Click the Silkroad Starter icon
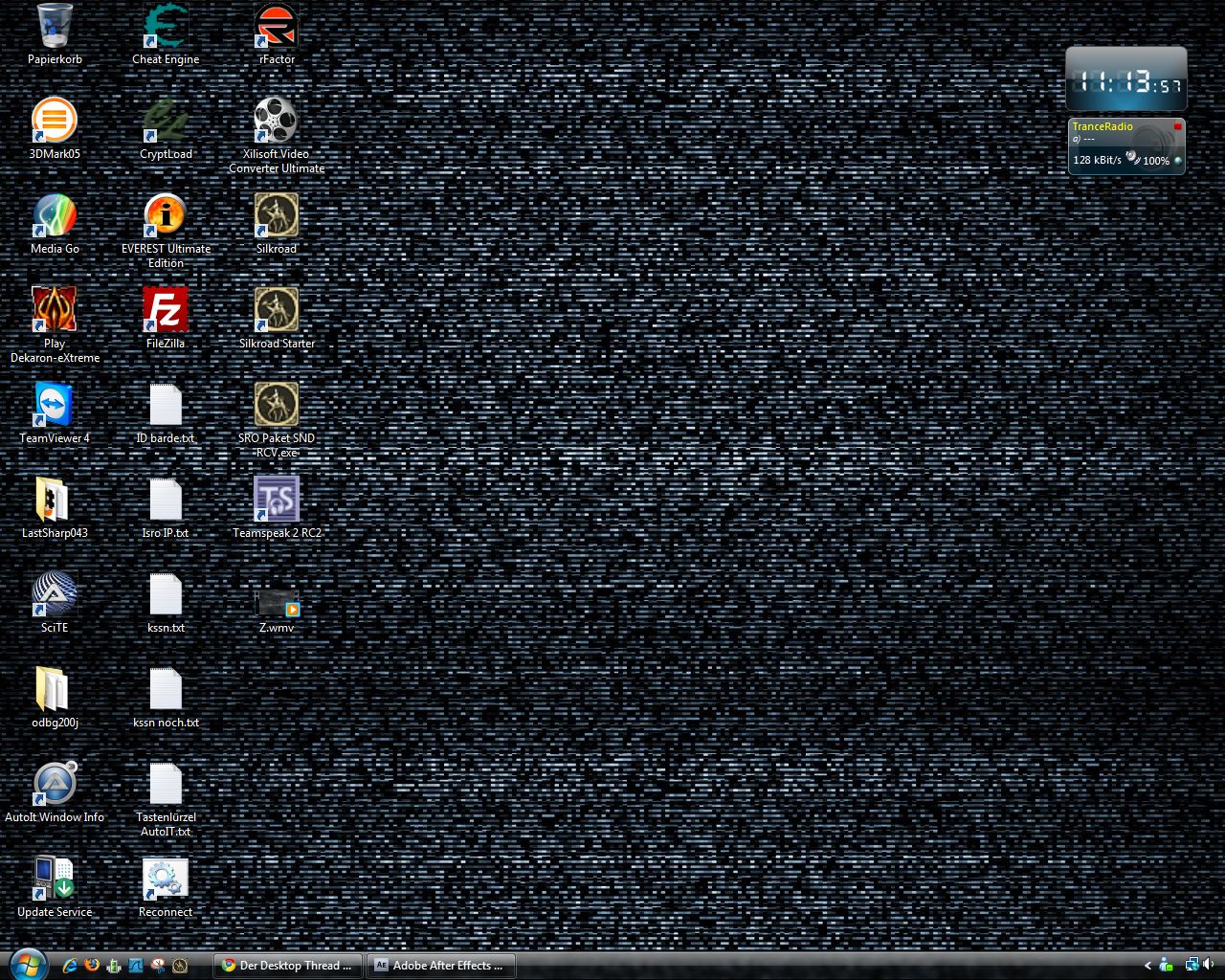Screen dimensions: 1225x980 [x=277, y=310]
